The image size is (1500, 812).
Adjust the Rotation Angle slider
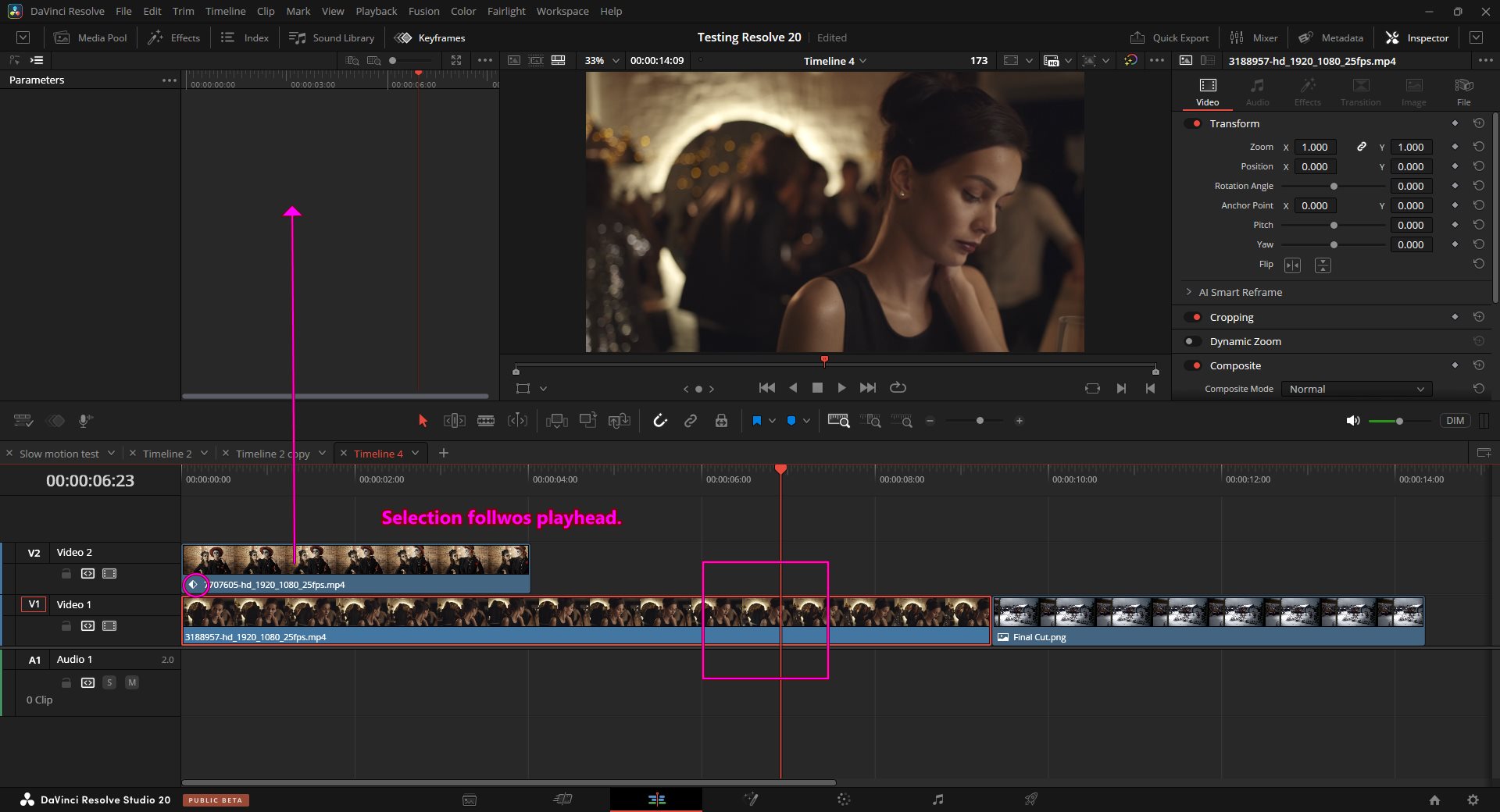(1333, 186)
